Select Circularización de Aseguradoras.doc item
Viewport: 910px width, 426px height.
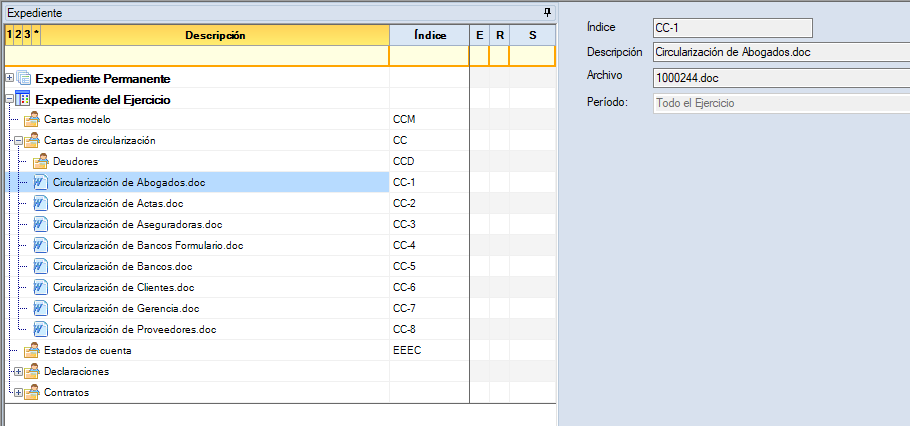click(137, 224)
